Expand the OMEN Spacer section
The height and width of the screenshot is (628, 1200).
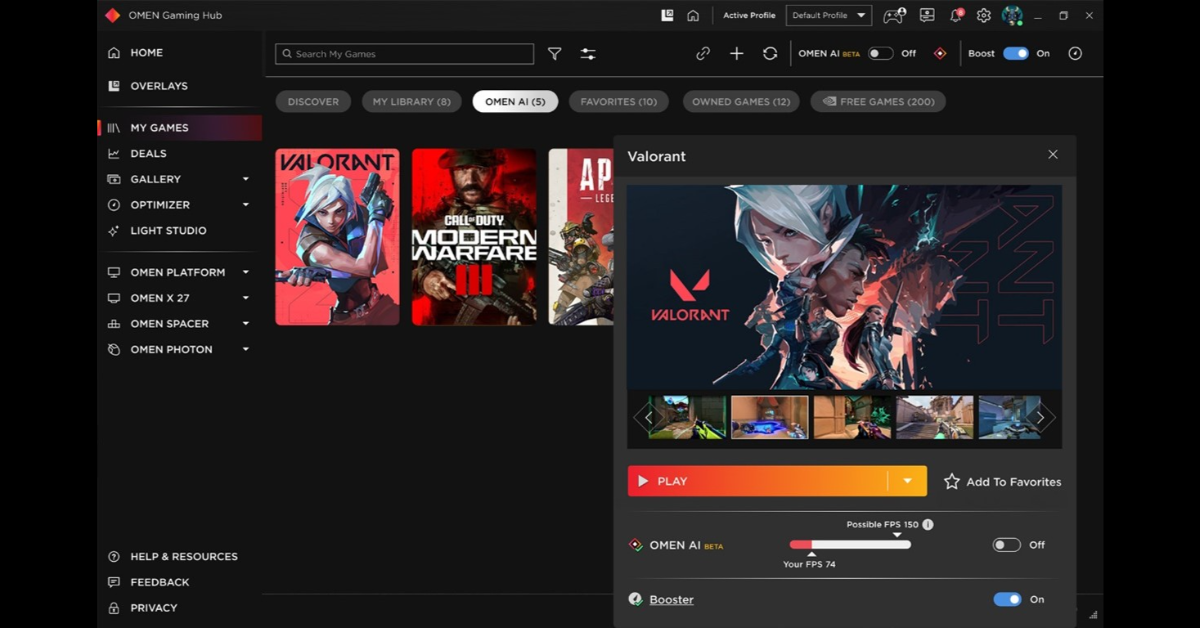pyautogui.click(x=246, y=324)
